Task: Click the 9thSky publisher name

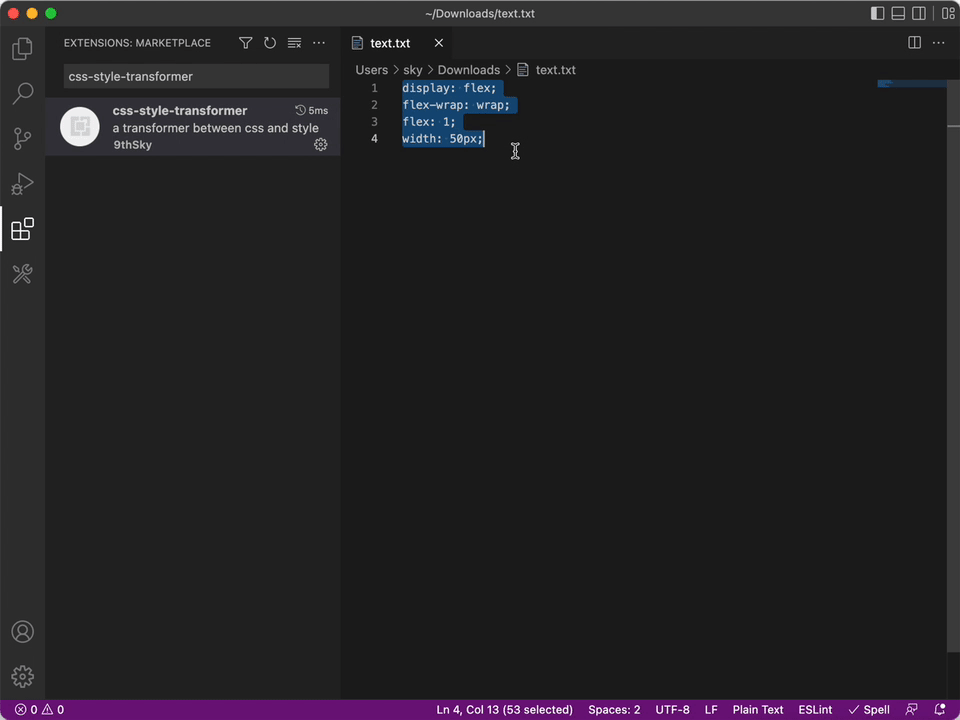Action: tap(133, 145)
